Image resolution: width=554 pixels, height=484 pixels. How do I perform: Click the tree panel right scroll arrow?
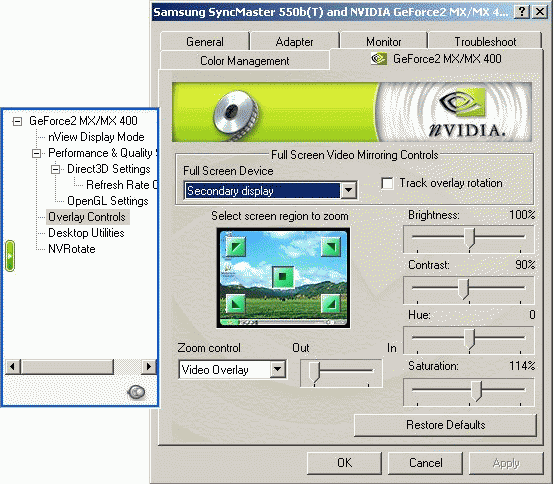pos(149,367)
